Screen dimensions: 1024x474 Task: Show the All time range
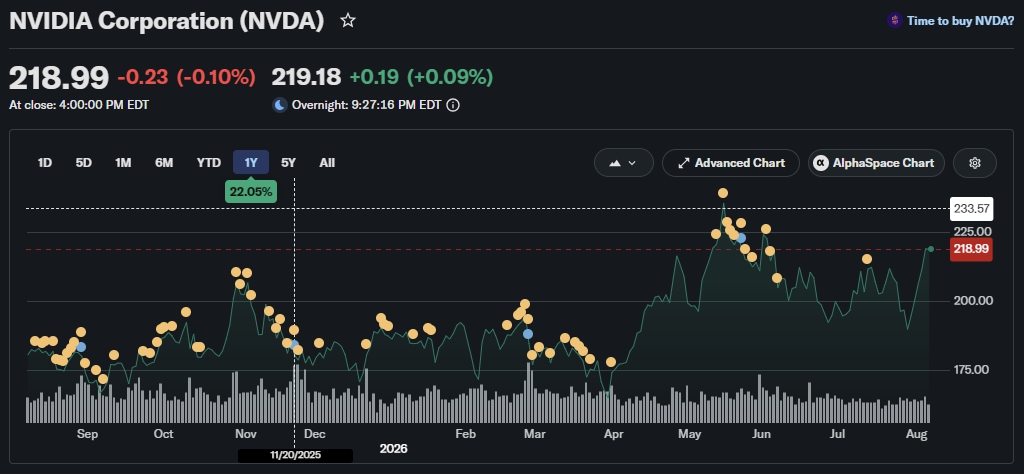click(327, 163)
